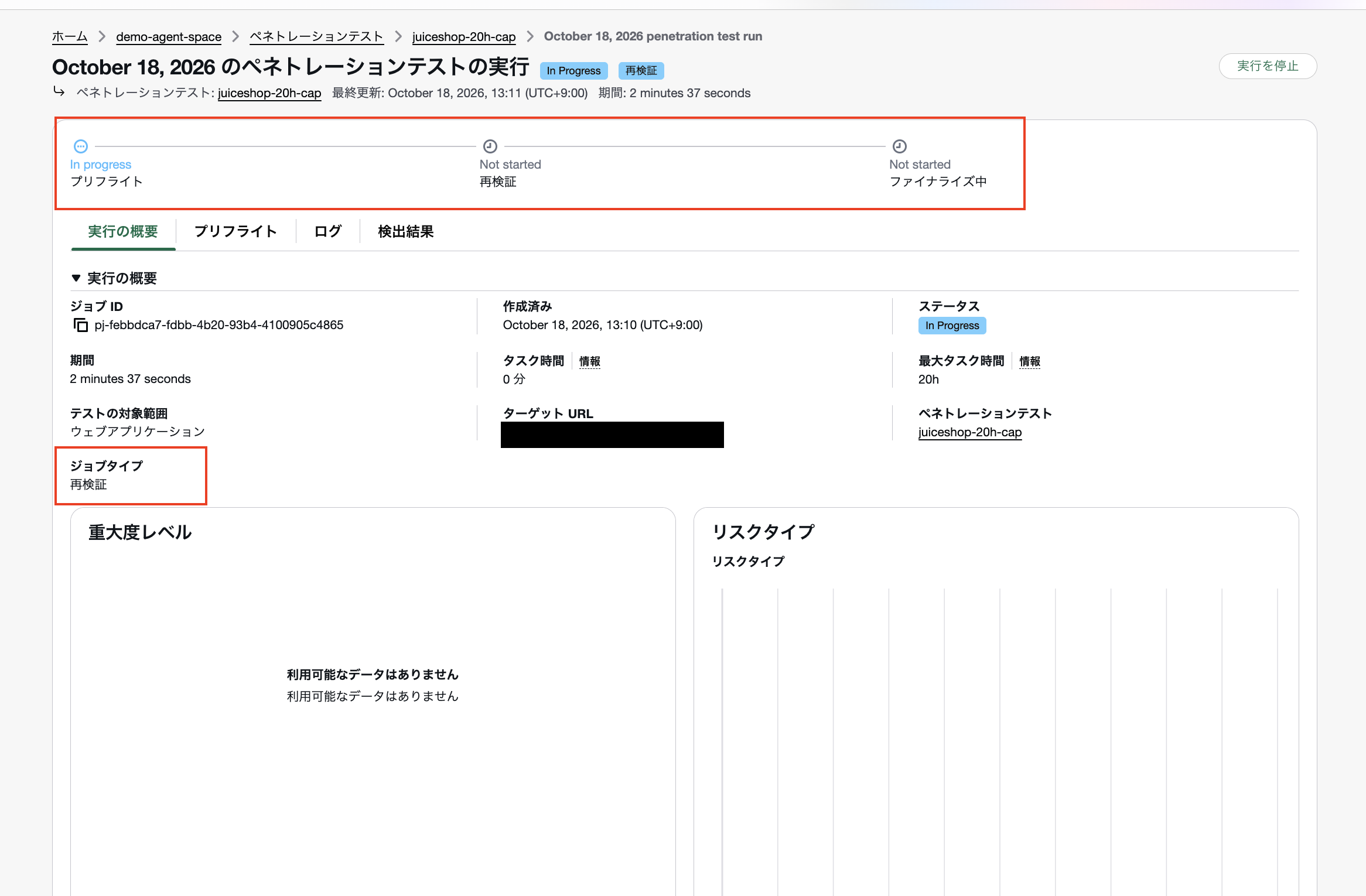1366x896 pixels.
Task: Open juiceshop-20h-cap breadcrumb link
Action: tap(464, 36)
